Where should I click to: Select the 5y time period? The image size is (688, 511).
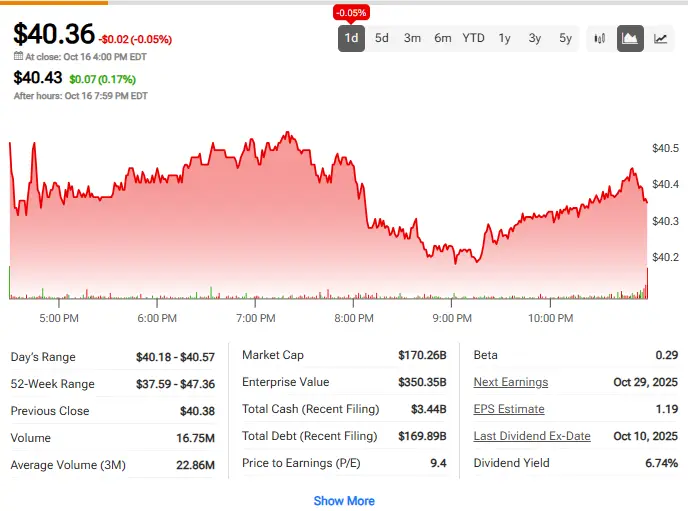point(566,39)
